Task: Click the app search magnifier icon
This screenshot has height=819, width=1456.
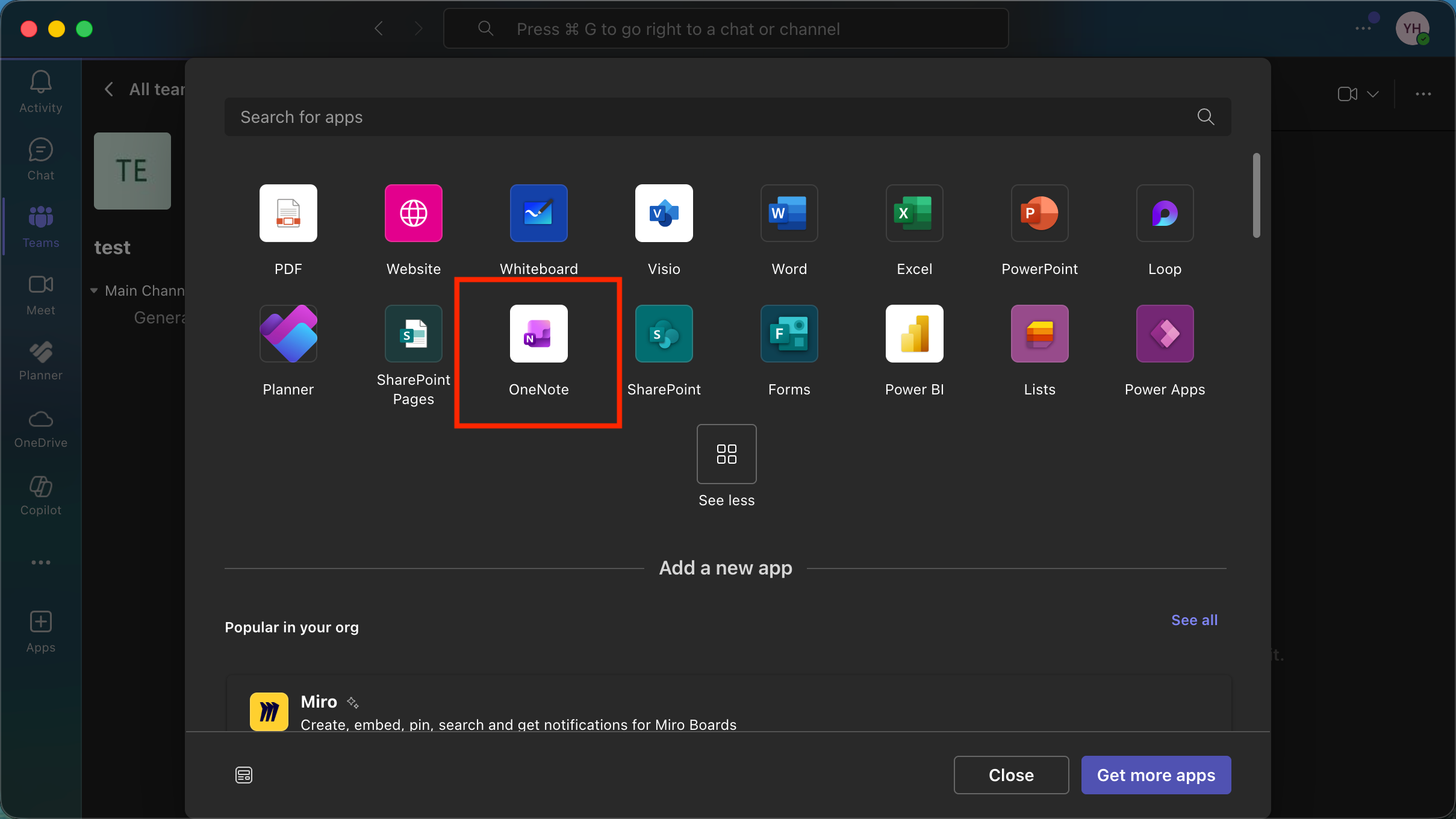Action: 1206,117
